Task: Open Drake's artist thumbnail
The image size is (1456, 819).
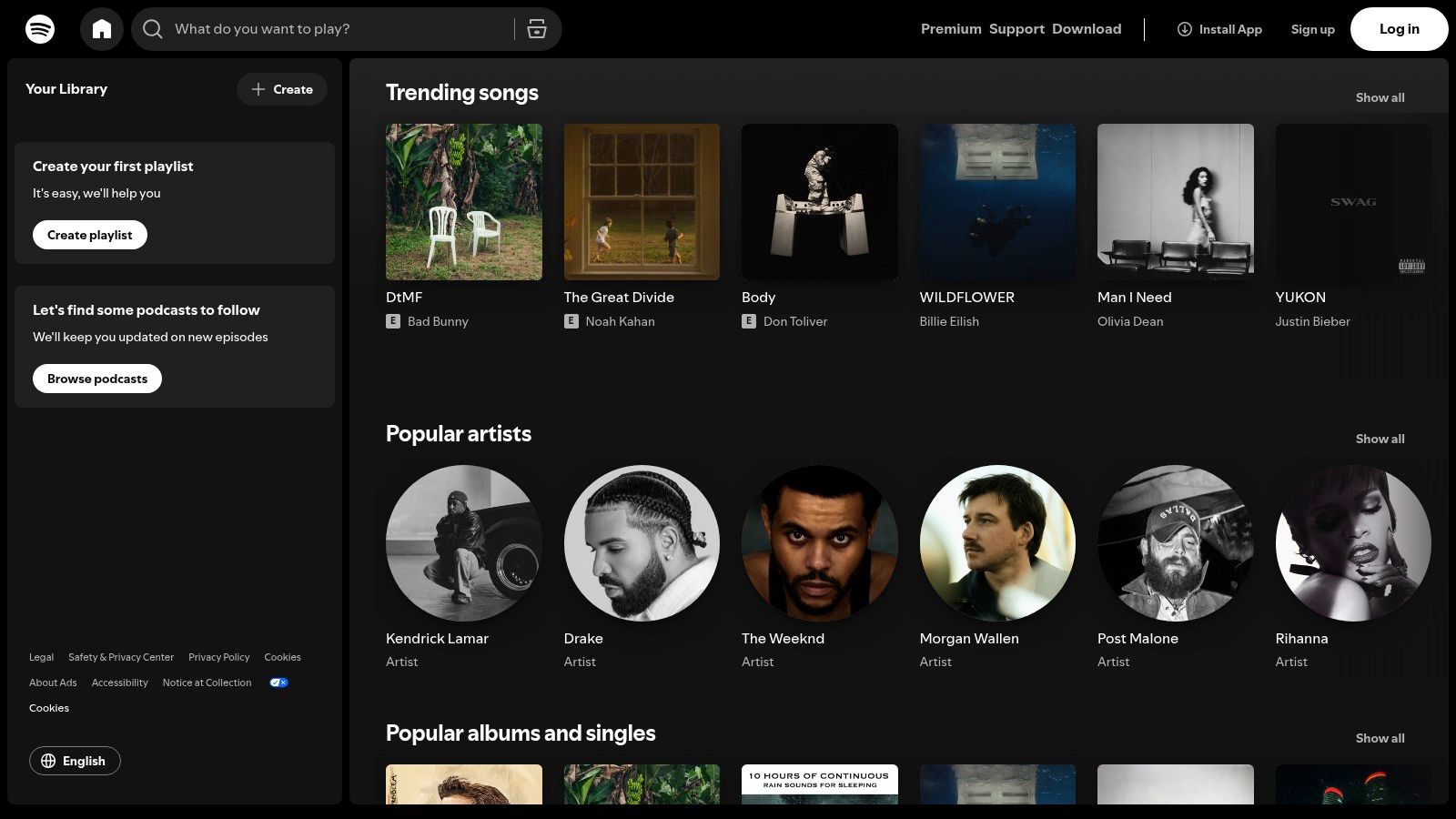Action: (642, 543)
